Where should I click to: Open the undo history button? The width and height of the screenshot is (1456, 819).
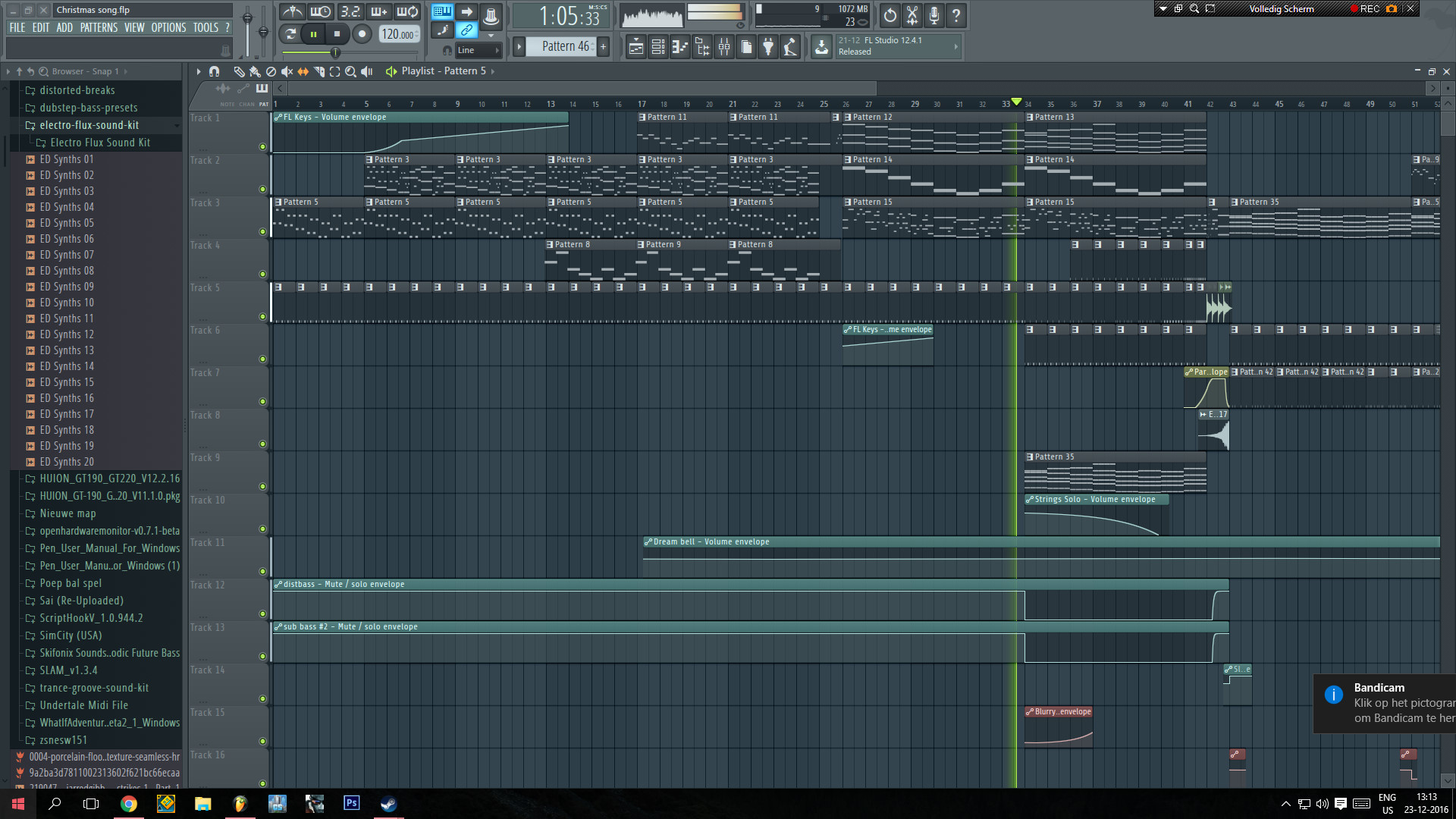(x=890, y=14)
